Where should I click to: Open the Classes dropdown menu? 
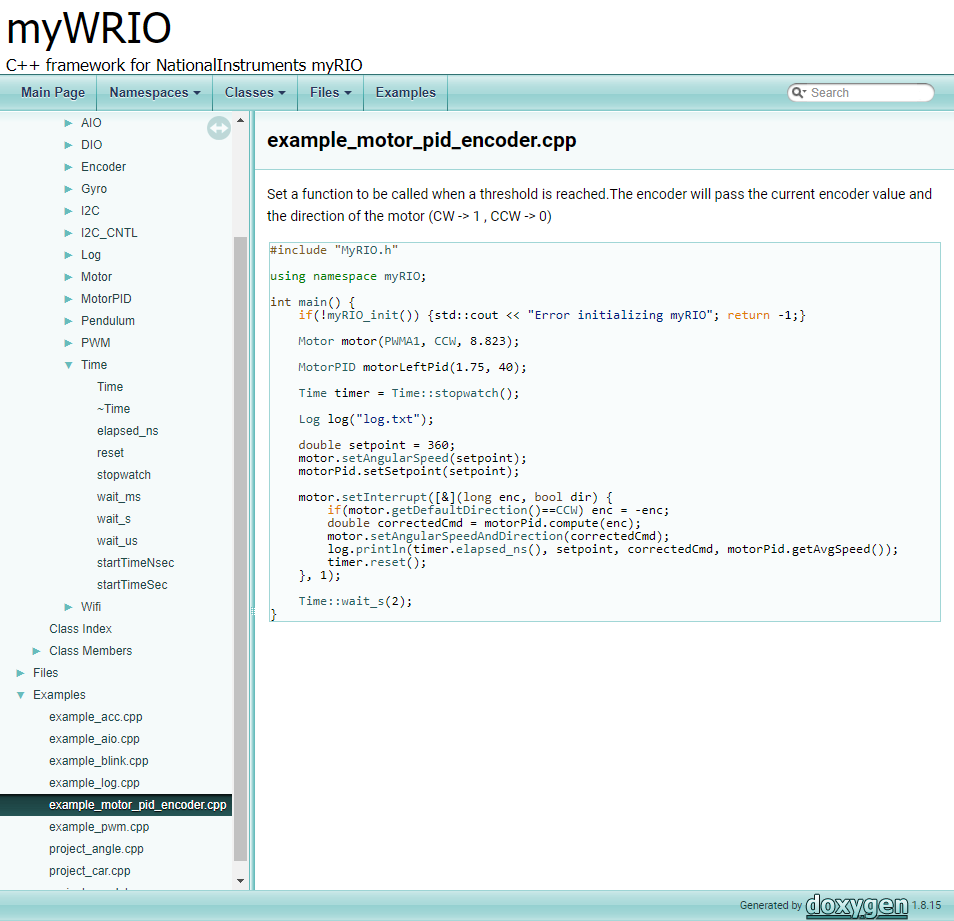(x=255, y=92)
